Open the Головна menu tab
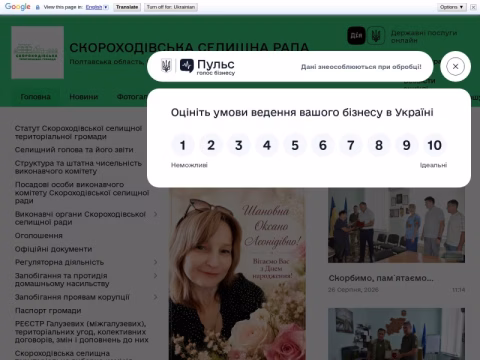Screen dimensions: 480x360 [36, 97]
